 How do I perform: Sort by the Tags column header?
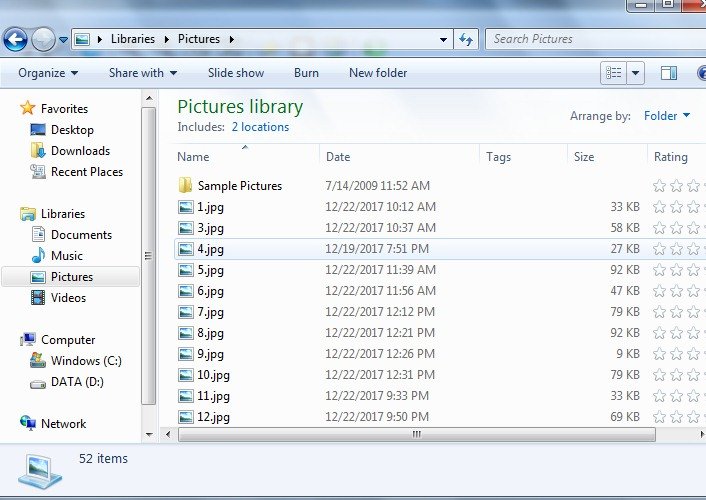[x=523, y=157]
